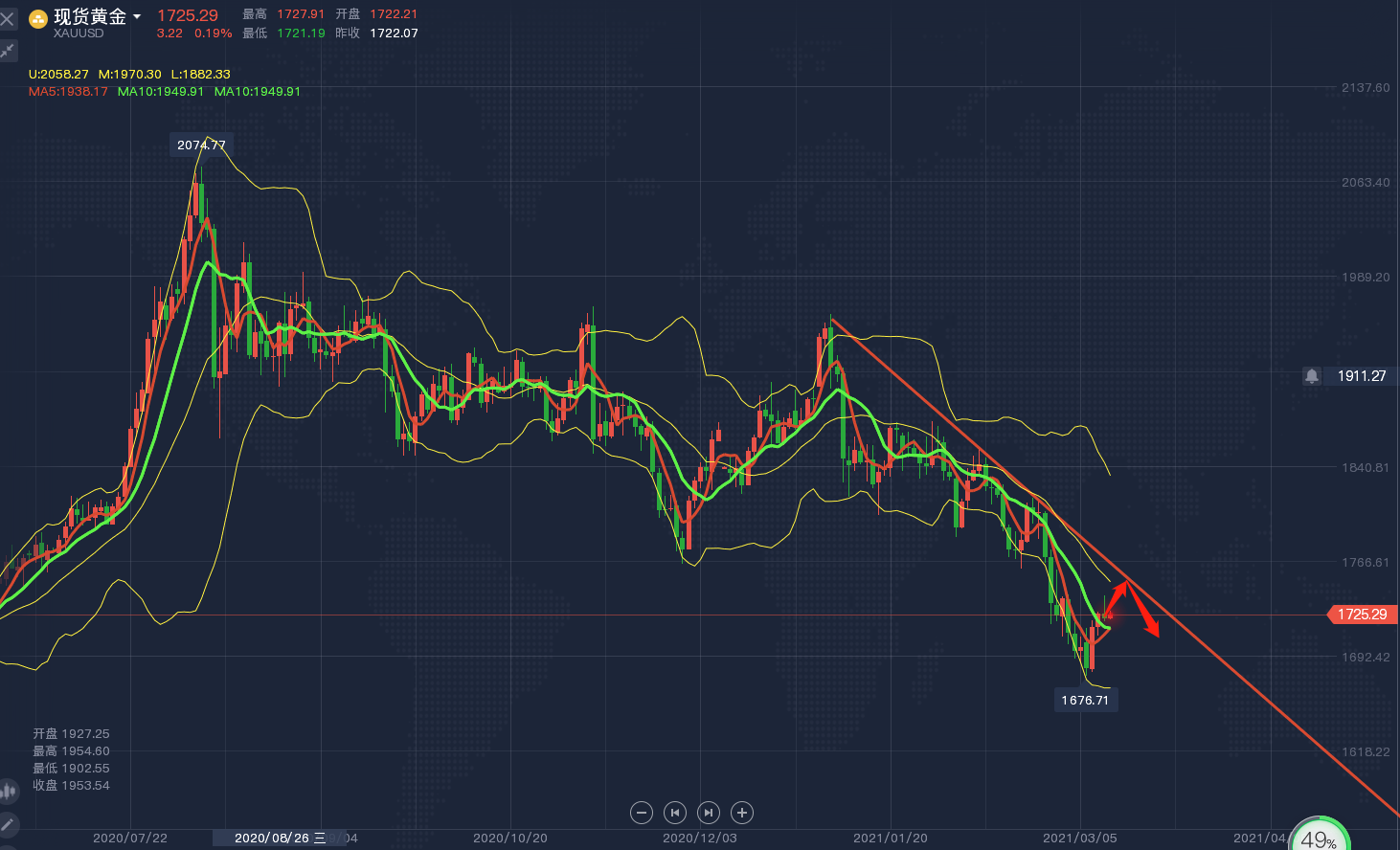This screenshot has width=1400, height=850.
Task: Click the 49% circular progress indicator
Action: coord(1319,838)
